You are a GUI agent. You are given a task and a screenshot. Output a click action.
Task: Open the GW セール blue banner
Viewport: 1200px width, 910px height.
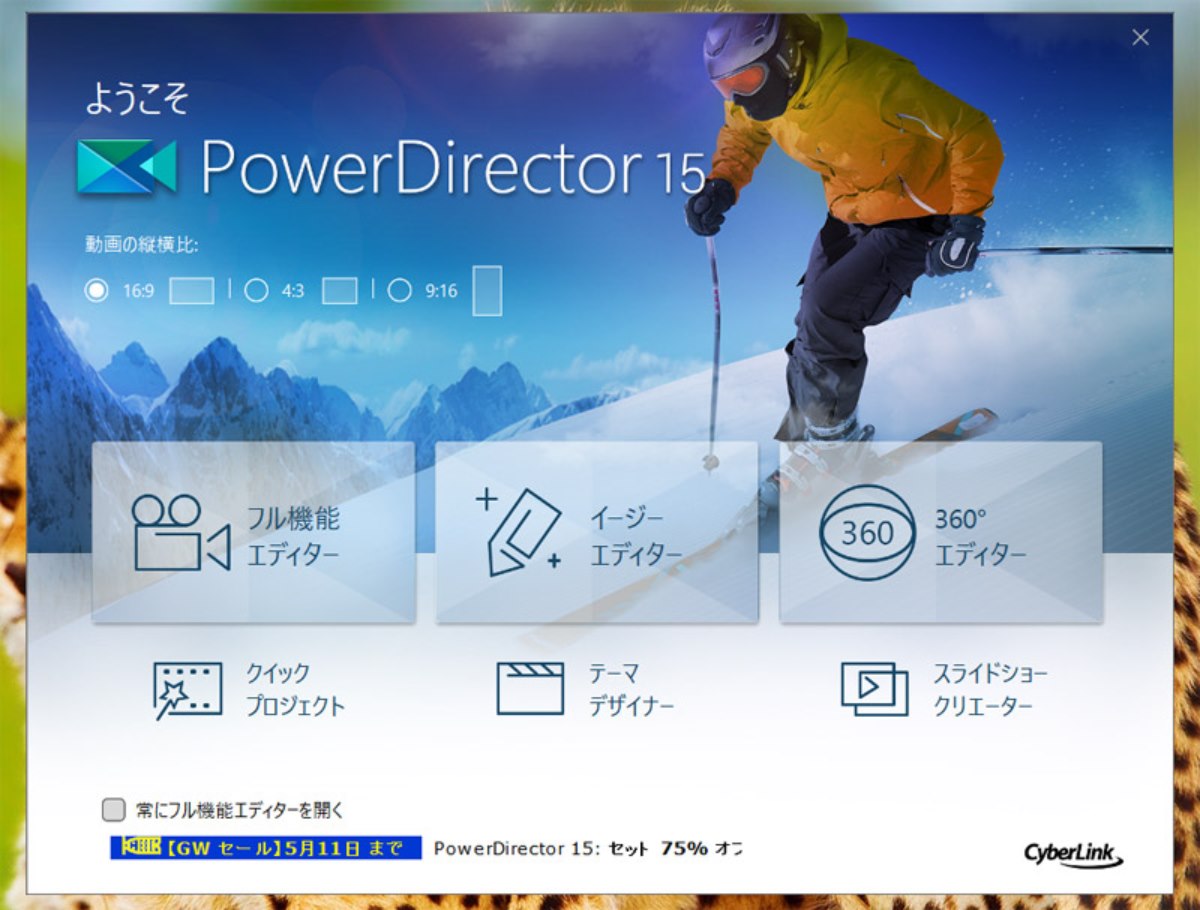click(265, 848)
